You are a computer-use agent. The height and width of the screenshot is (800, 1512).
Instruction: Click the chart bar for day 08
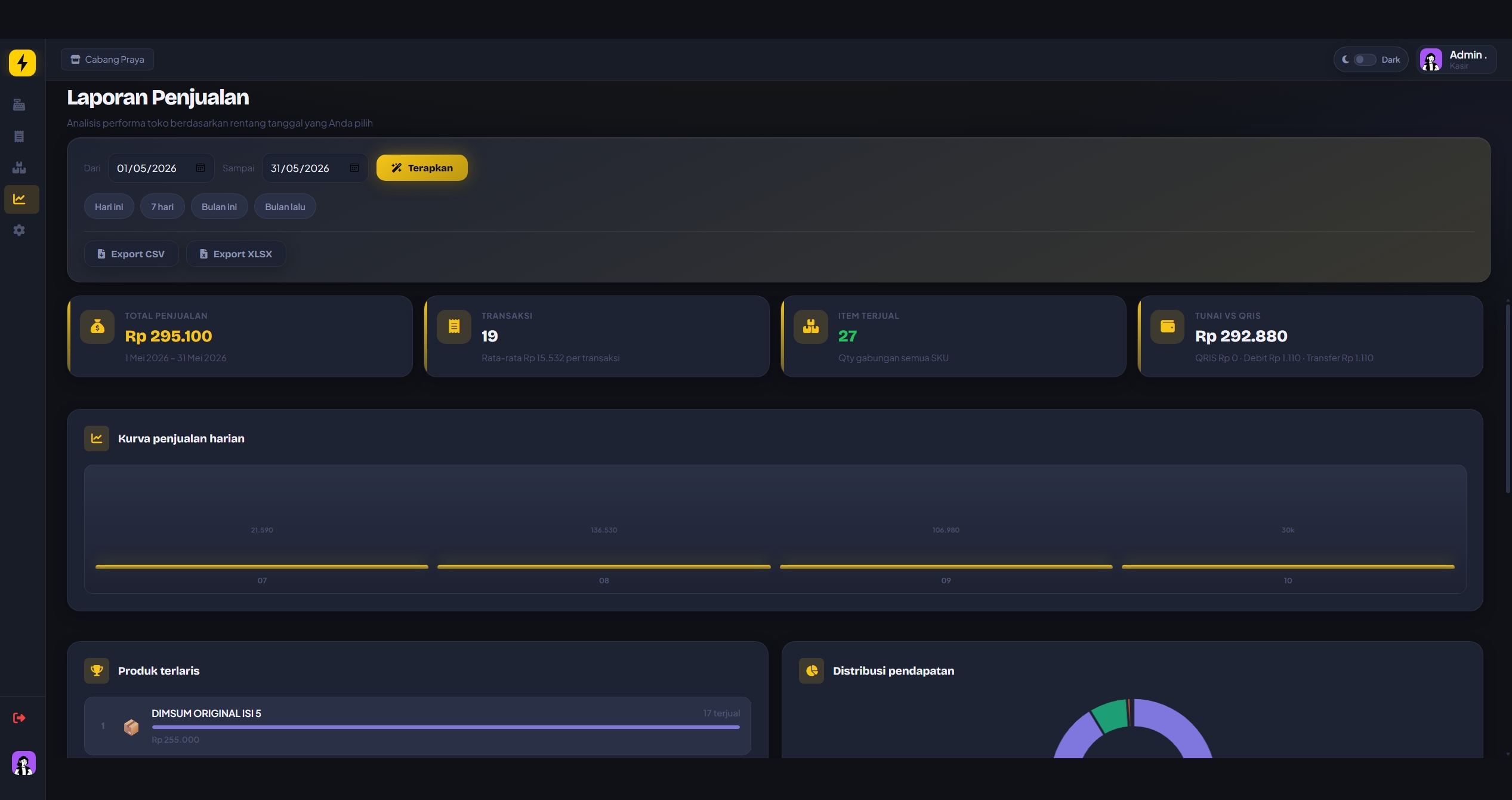point(604,567)
